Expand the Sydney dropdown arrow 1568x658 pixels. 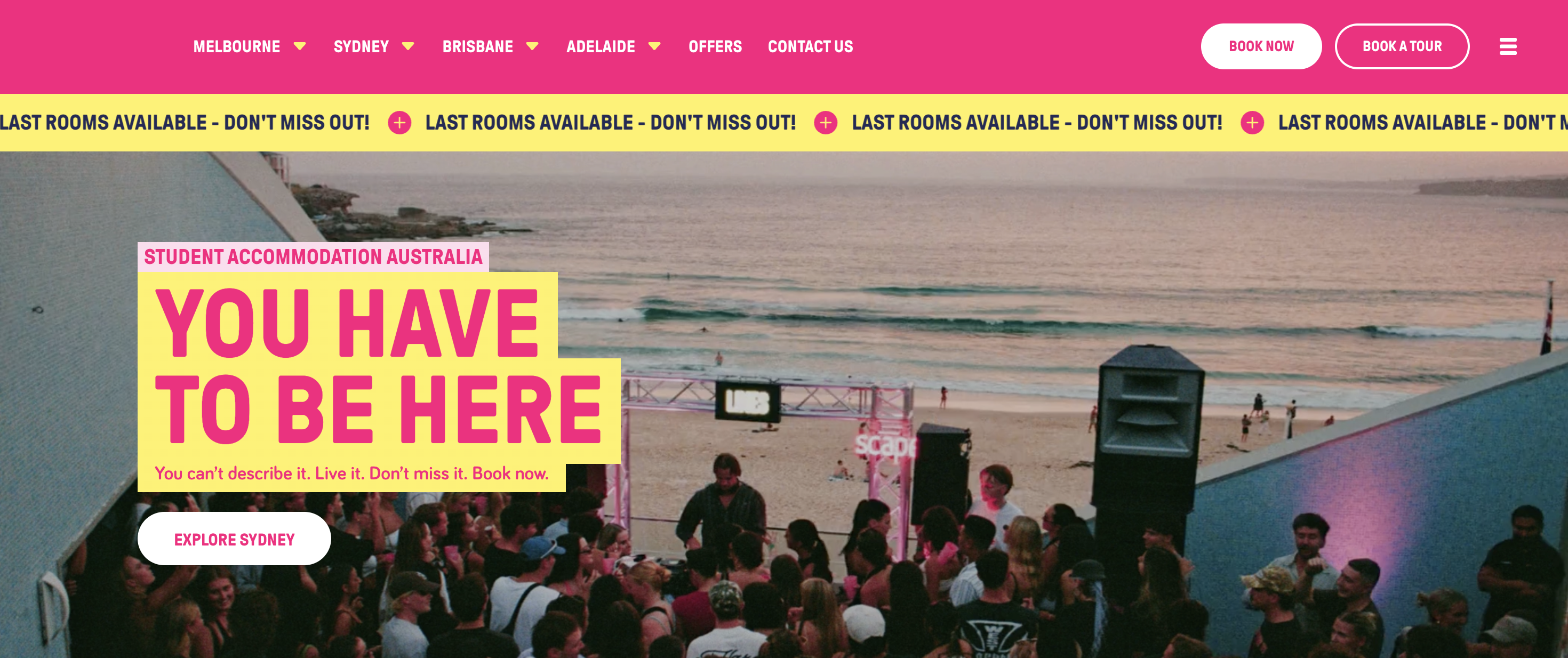(408, 46)
